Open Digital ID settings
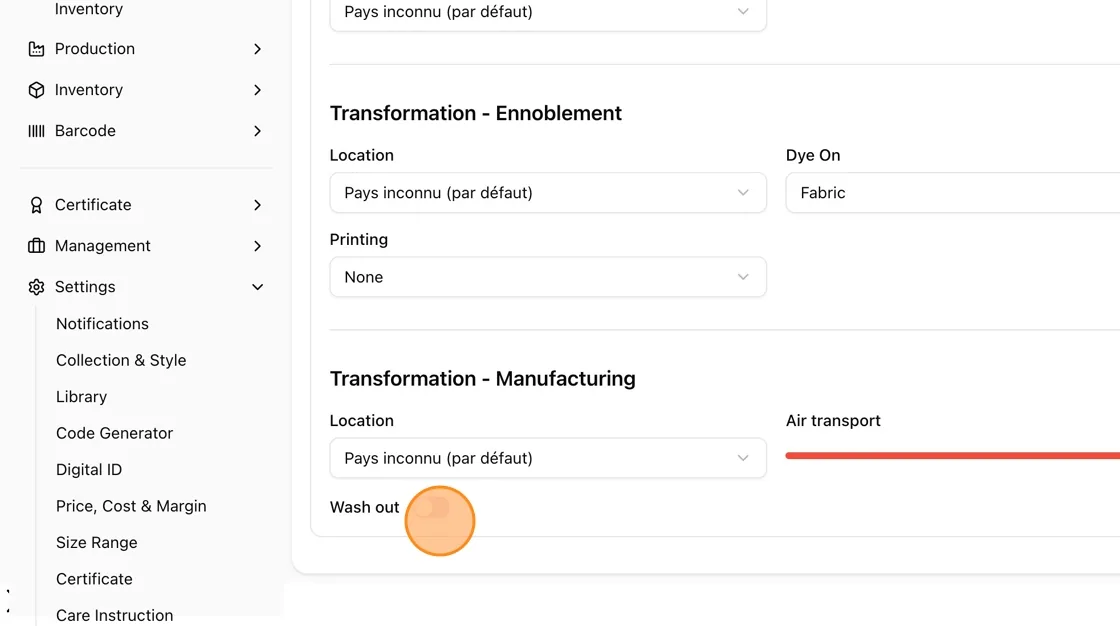Image resolution: width=1120 pixels, height=626 pixels. click(x=89, y=470)
